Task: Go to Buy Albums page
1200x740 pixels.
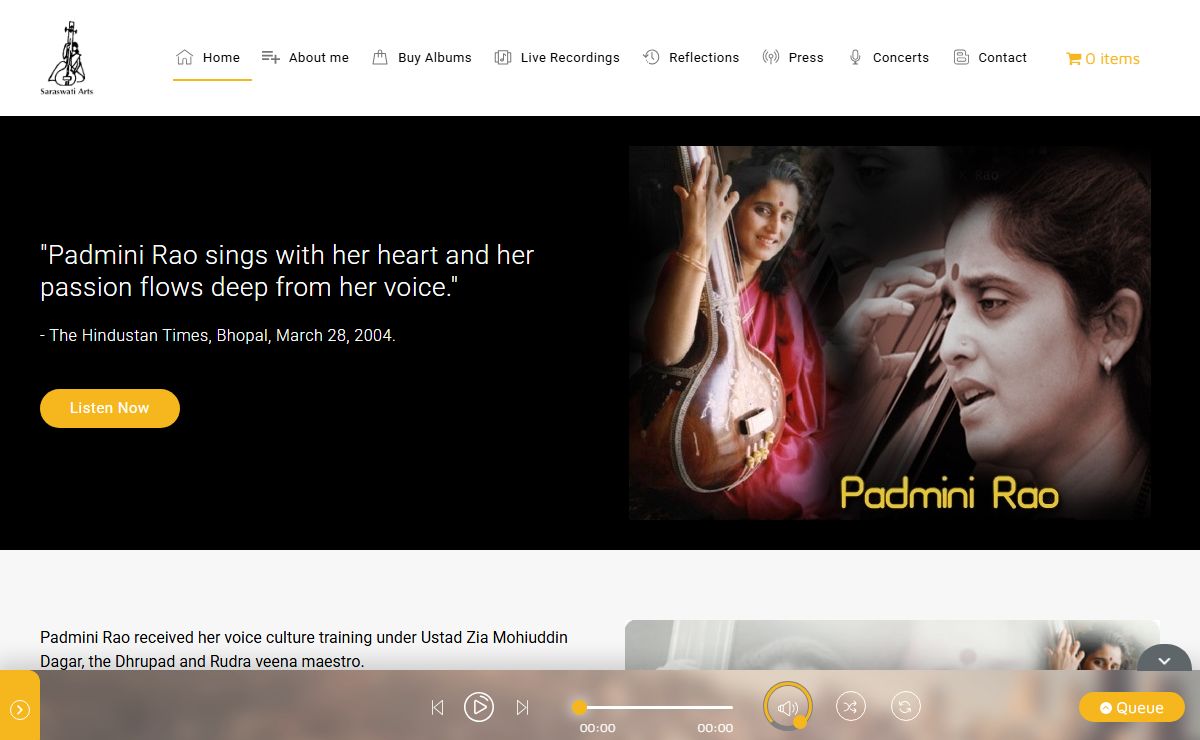Action: (421, 58)
